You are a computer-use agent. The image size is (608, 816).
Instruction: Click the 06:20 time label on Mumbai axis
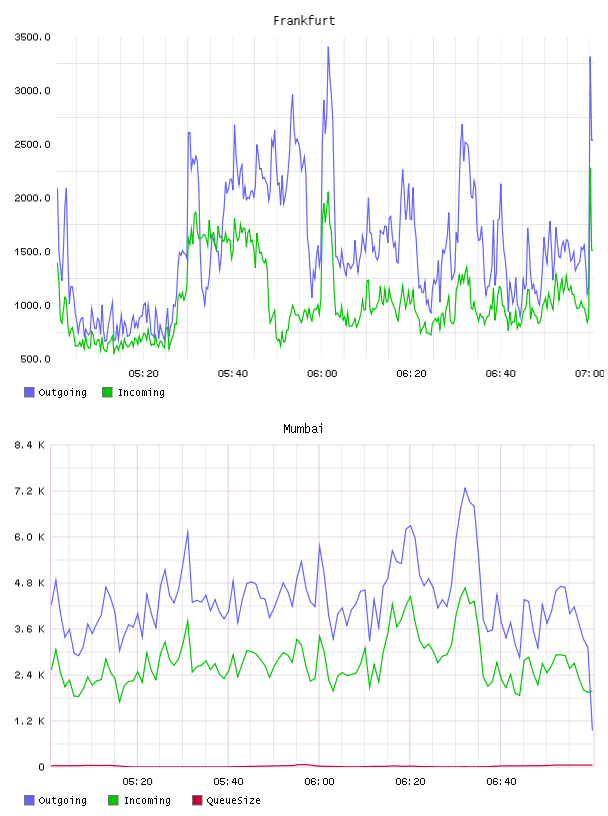[x=410, y=782]
